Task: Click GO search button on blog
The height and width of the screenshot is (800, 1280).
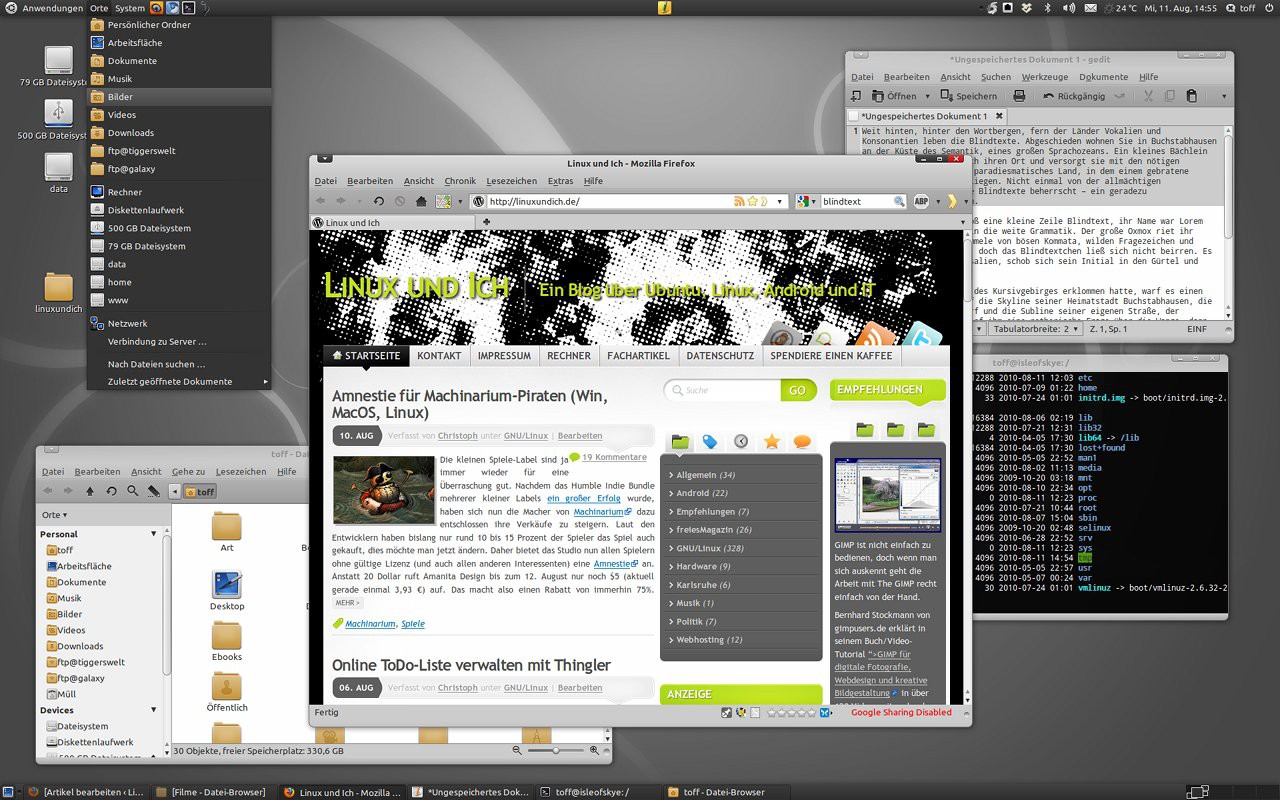Action: [x=797, y=390]
